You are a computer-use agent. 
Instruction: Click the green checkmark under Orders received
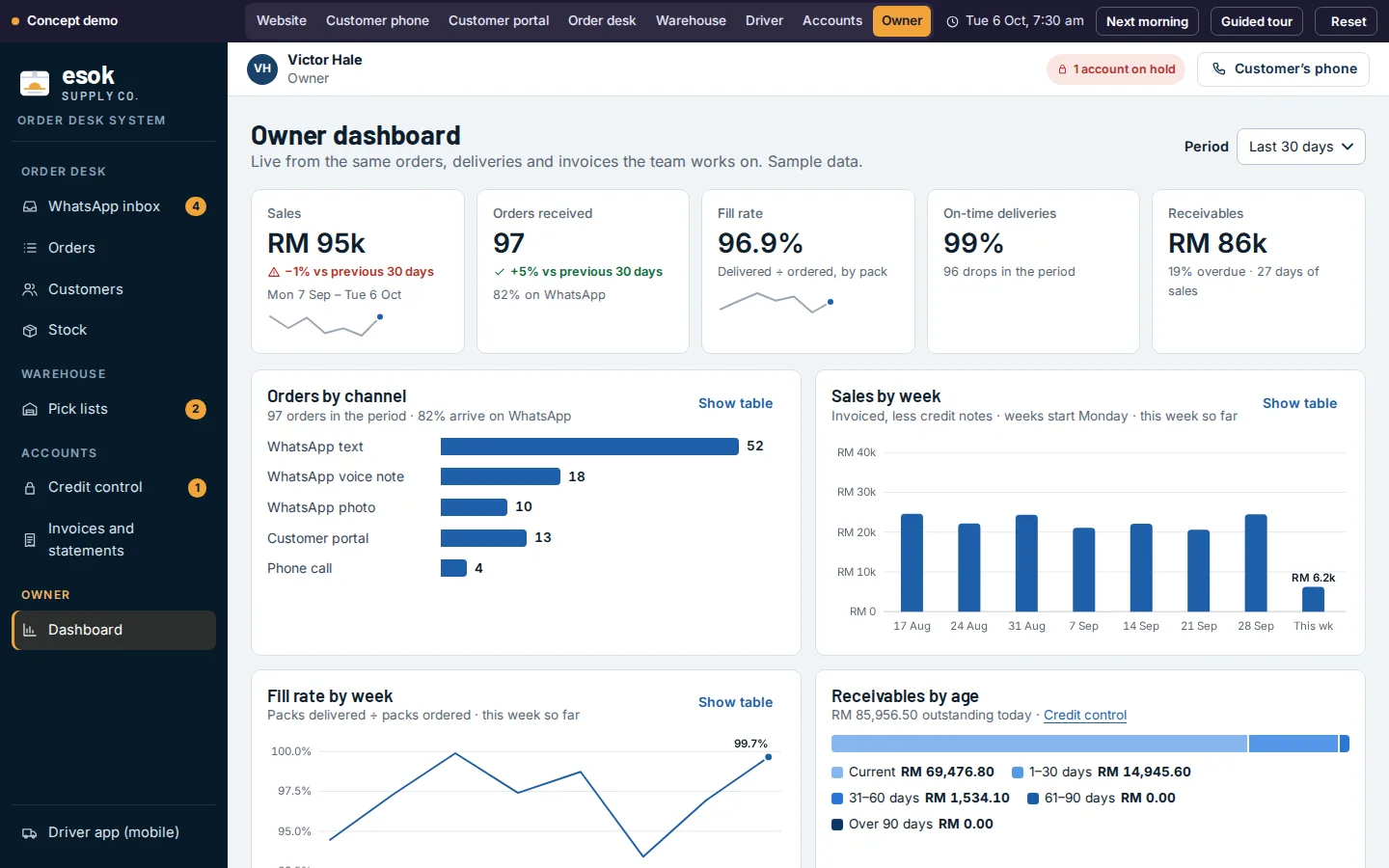[499, 272]
